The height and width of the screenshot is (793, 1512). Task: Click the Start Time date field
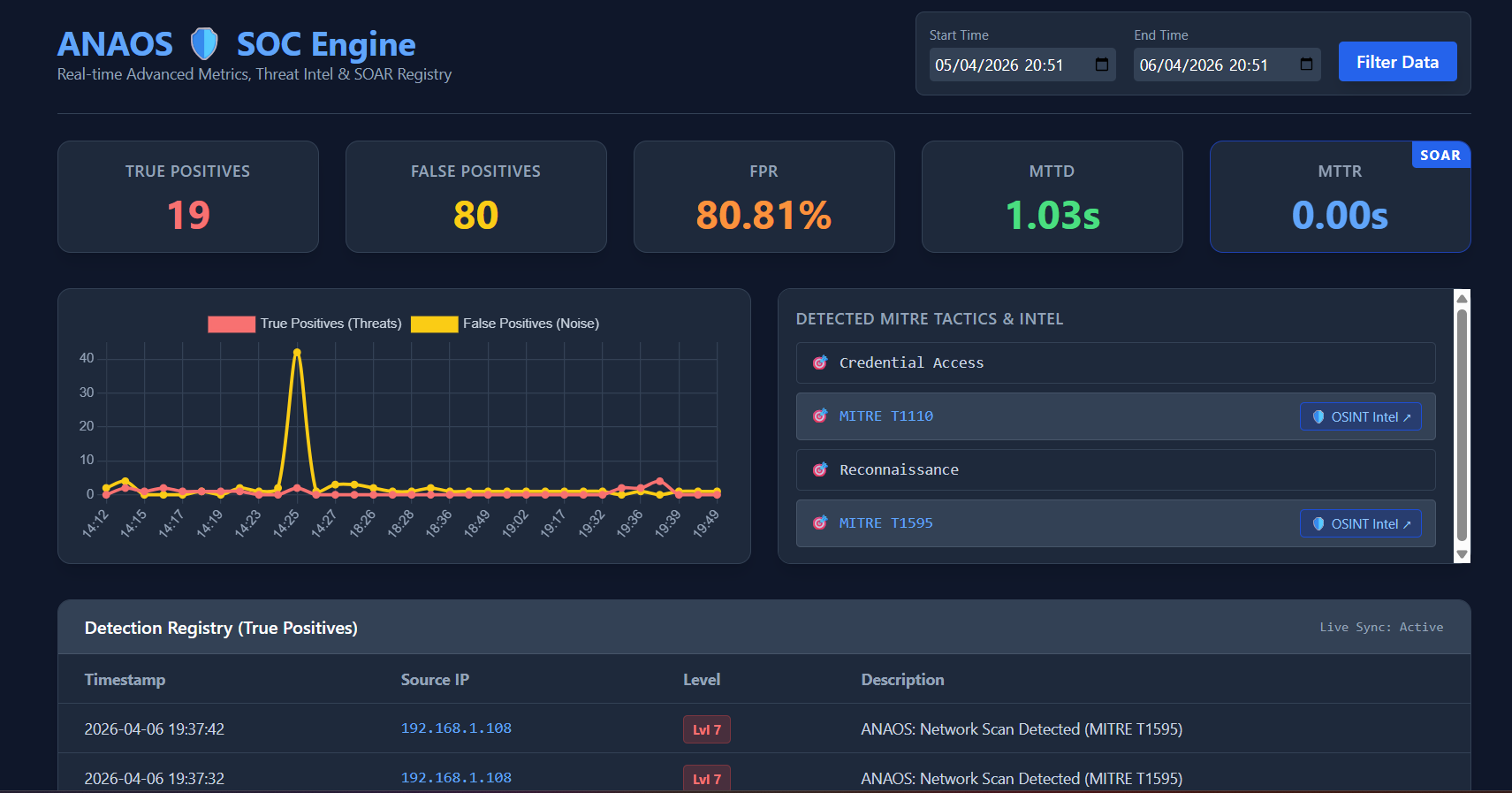1022,65
